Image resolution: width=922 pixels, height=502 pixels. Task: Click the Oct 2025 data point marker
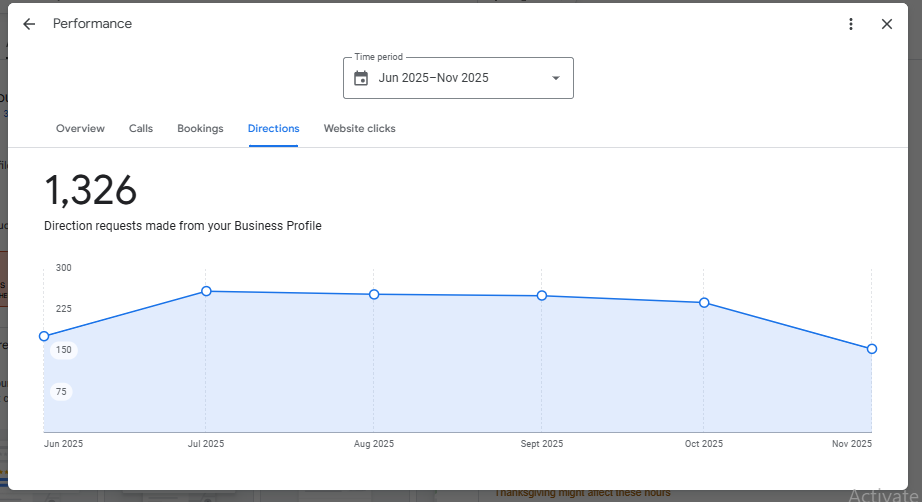704,302
